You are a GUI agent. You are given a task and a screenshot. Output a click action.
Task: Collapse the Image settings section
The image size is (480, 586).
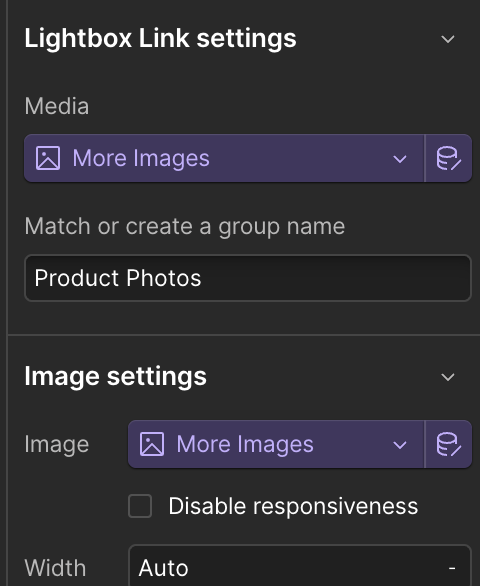click(447, 377)
